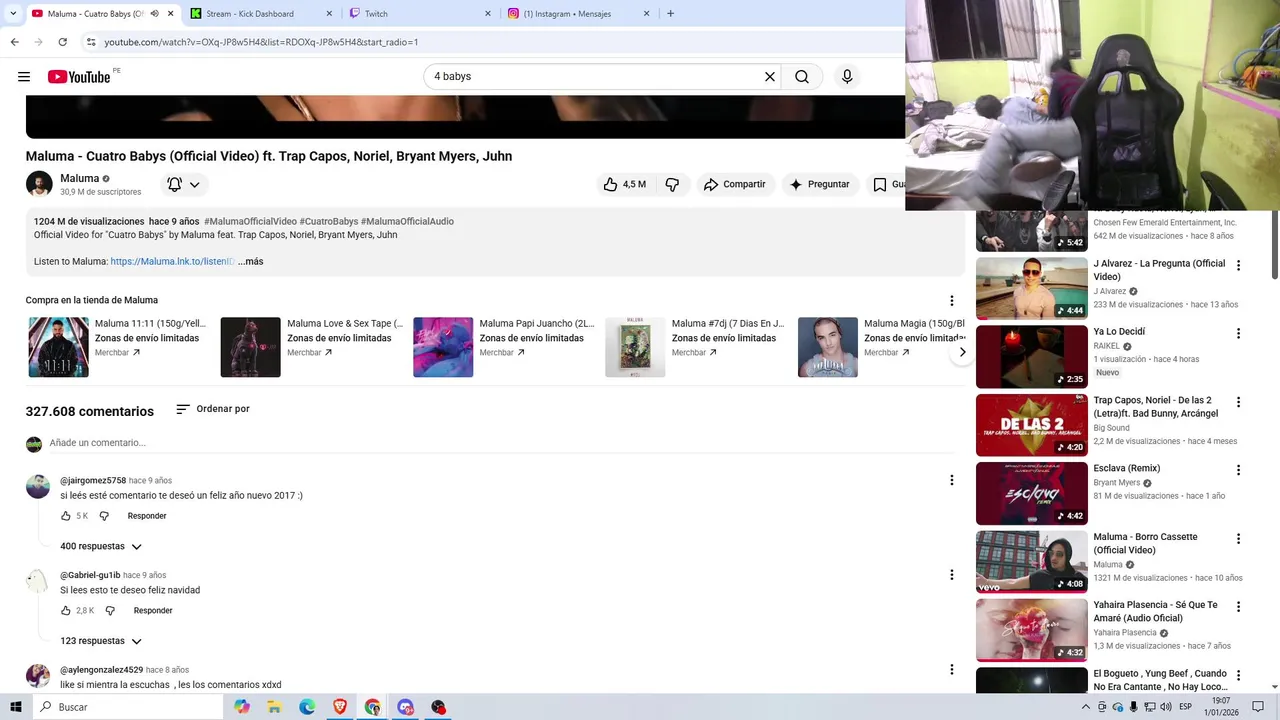Open the @aylengonzalez4529 commenter profile
Image resolution: width=1280 pixels, height=720 pixels.
pos(101,670)
